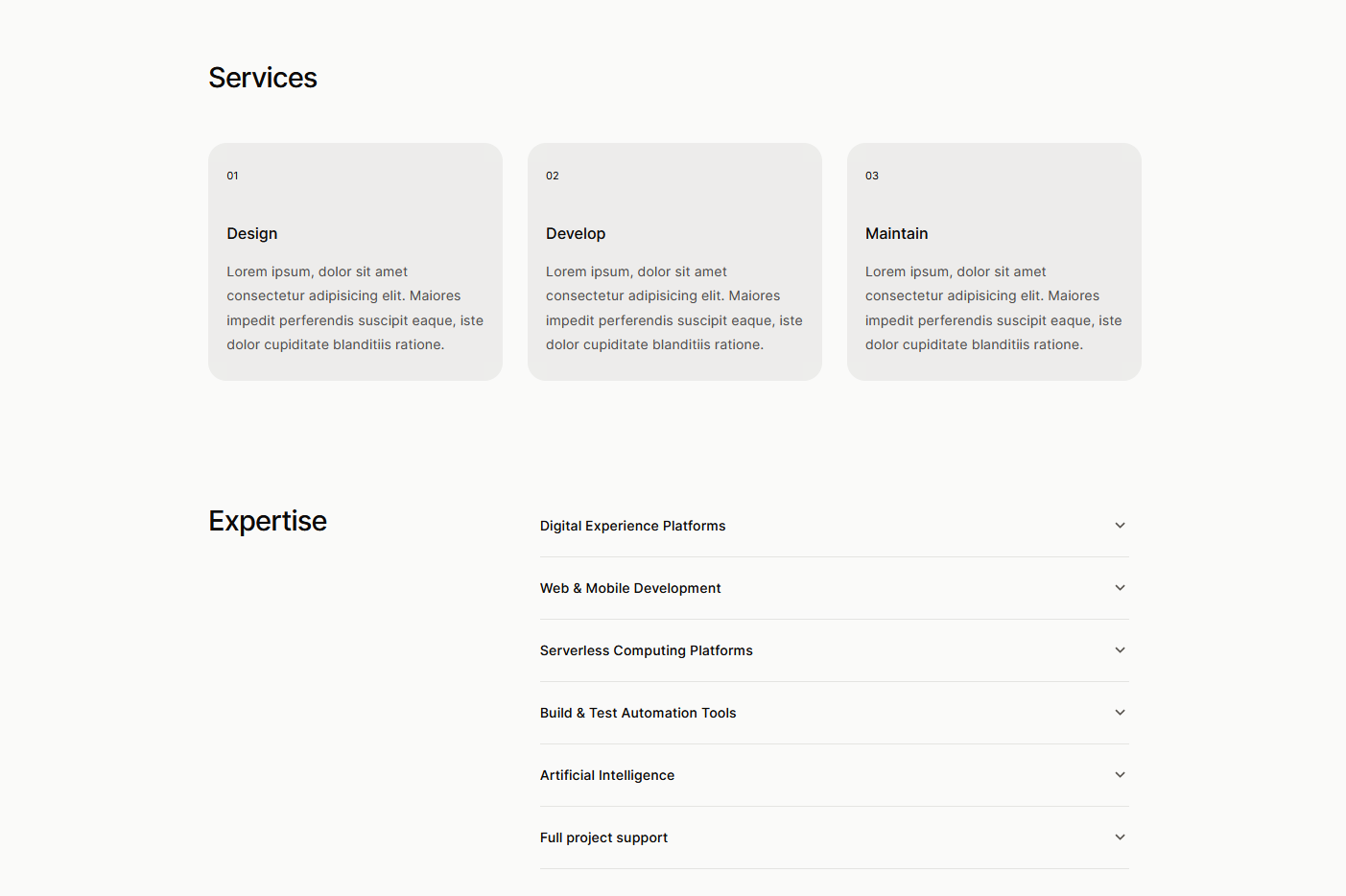Click the chevron beside Build & Test Automation Tools
1346x896 pixels.
(1120, 713)
